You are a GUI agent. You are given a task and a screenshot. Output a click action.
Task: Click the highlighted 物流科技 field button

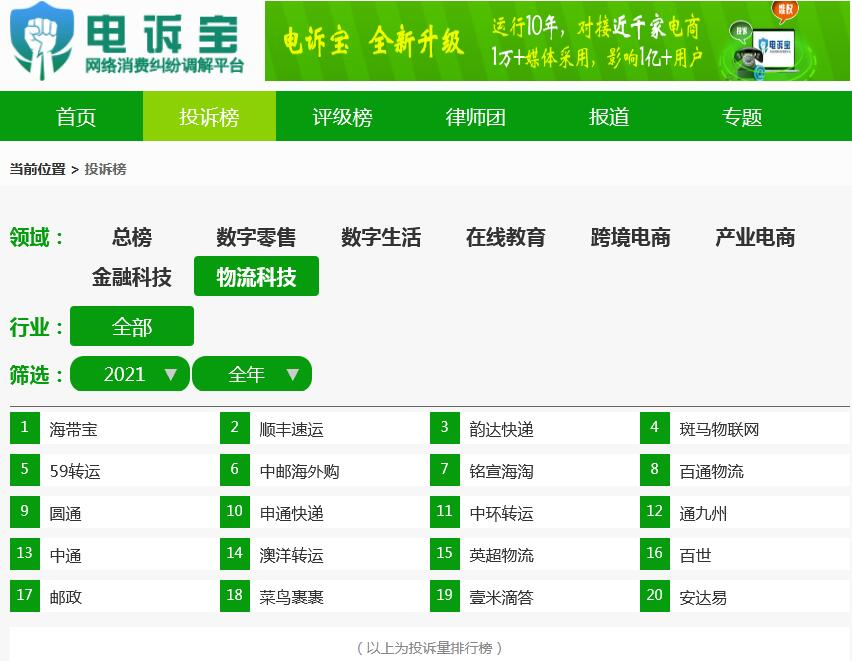click(x=256, y=276)
